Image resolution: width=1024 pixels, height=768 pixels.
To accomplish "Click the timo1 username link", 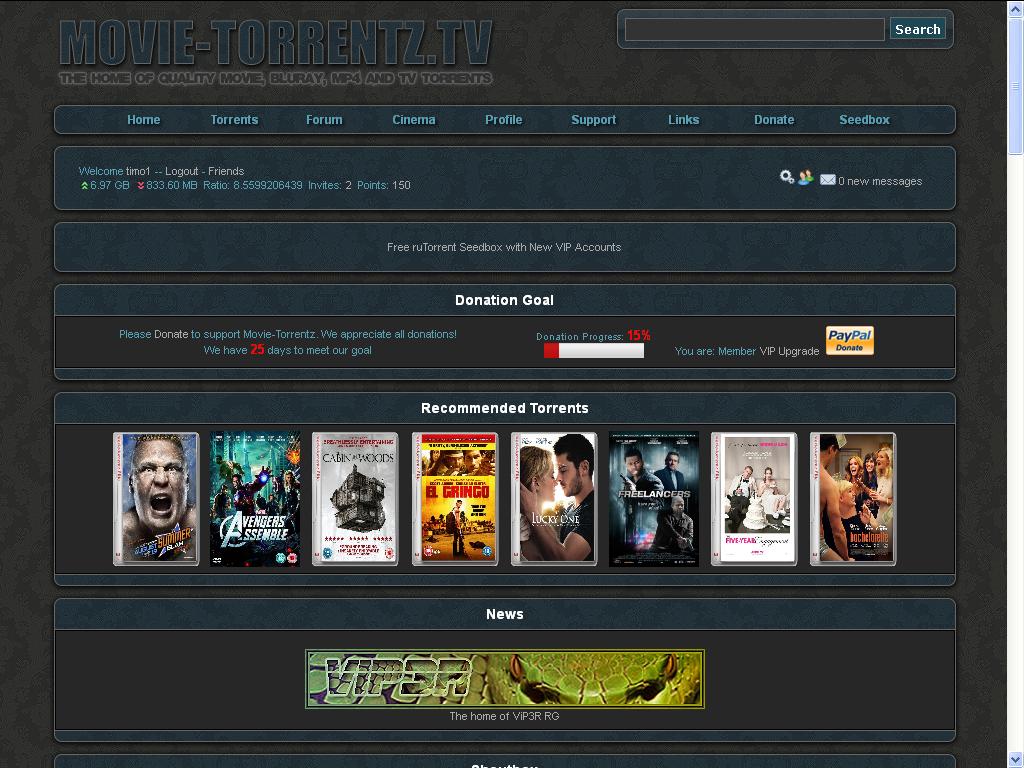I will 138,171.
